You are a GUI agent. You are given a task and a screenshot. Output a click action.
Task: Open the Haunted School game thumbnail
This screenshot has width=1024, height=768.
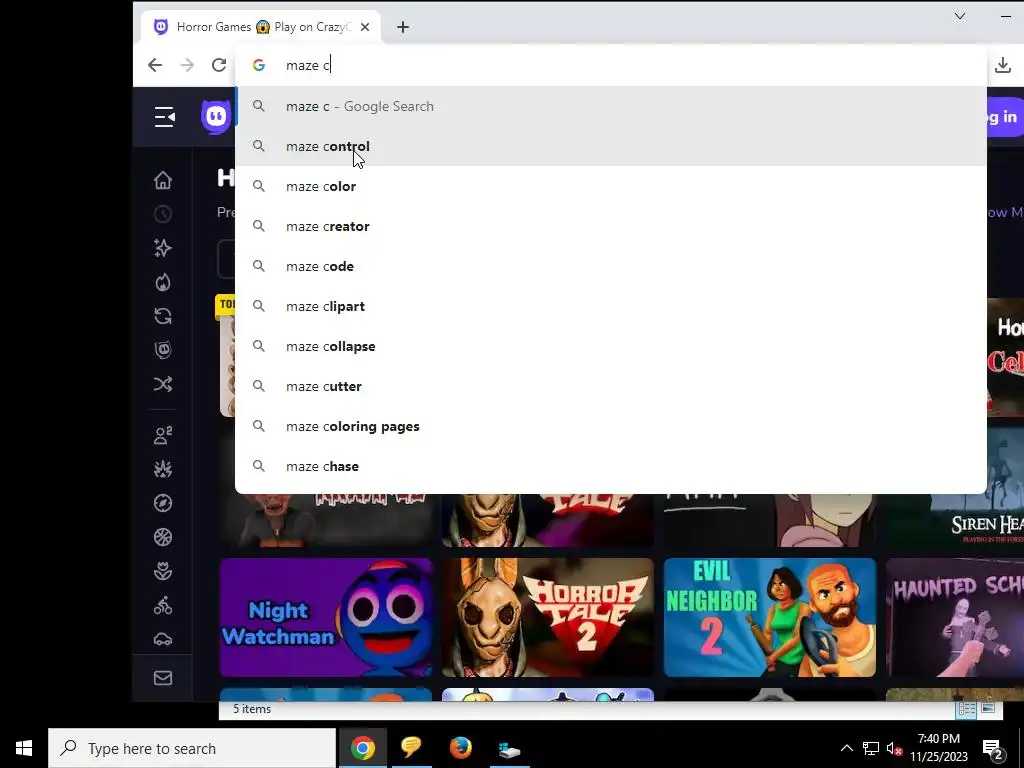pos(955,617)
